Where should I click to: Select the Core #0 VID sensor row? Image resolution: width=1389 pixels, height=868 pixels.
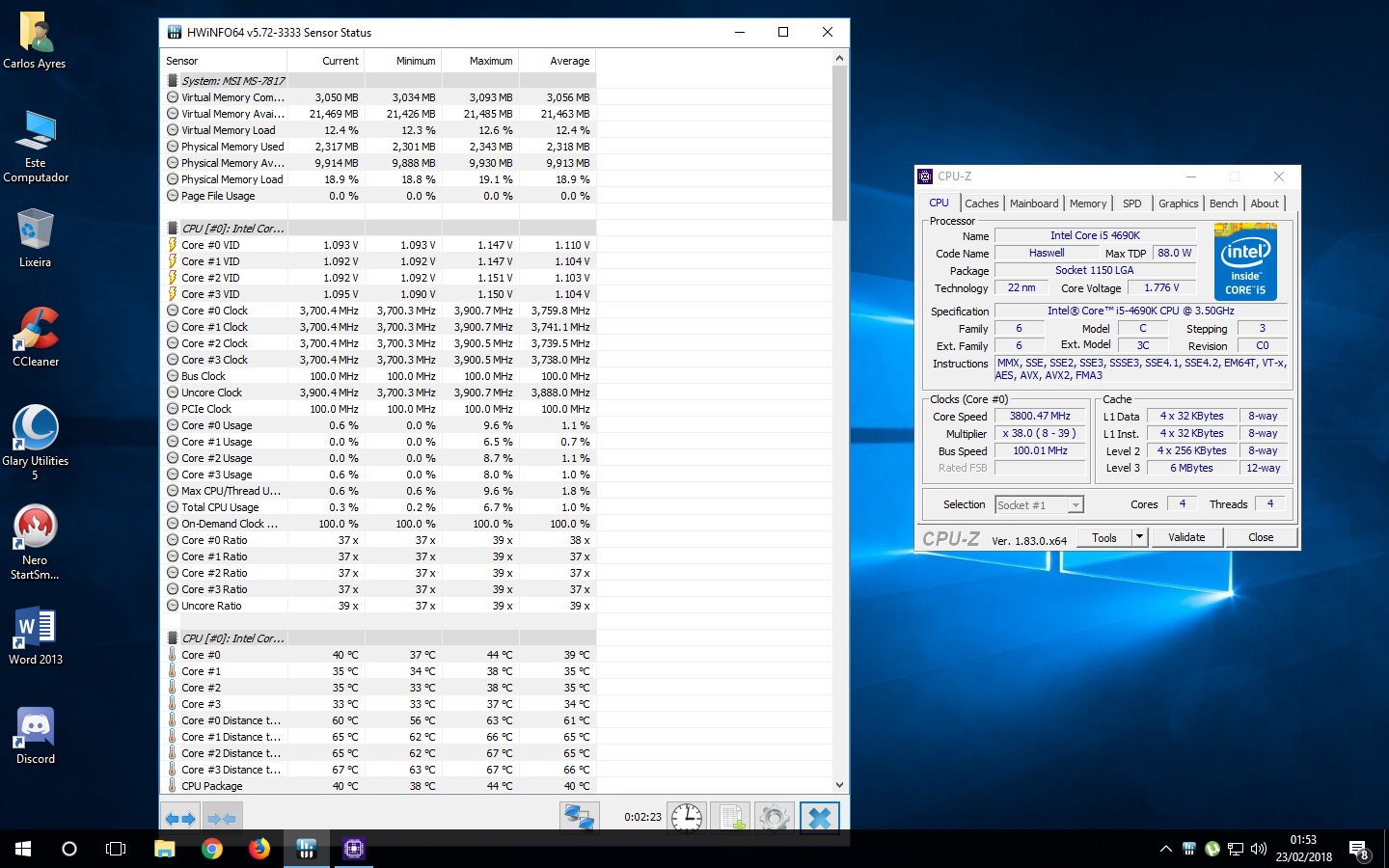click(379, 245)
